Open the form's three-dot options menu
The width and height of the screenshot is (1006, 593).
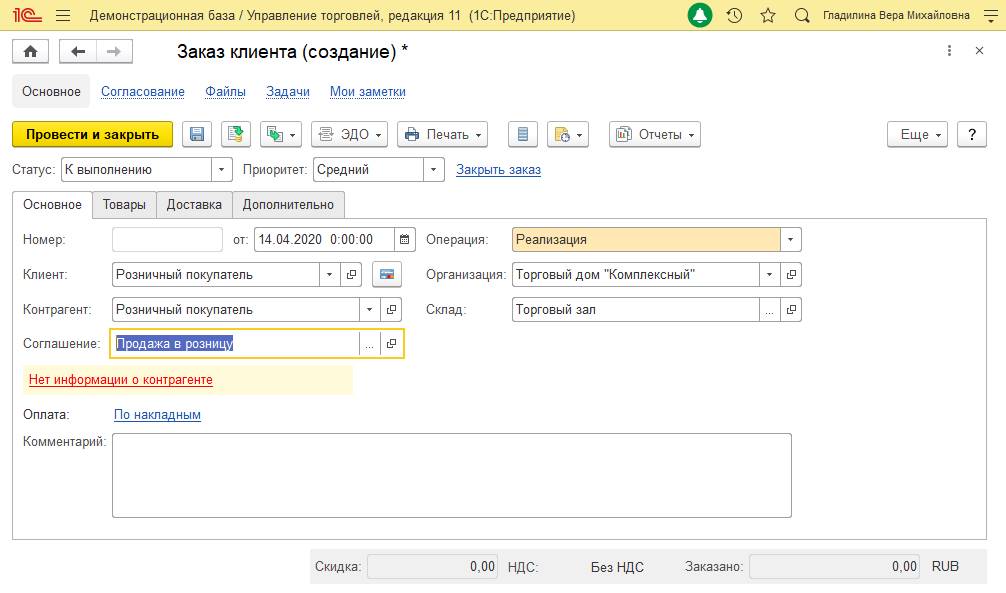click(949, 51)
